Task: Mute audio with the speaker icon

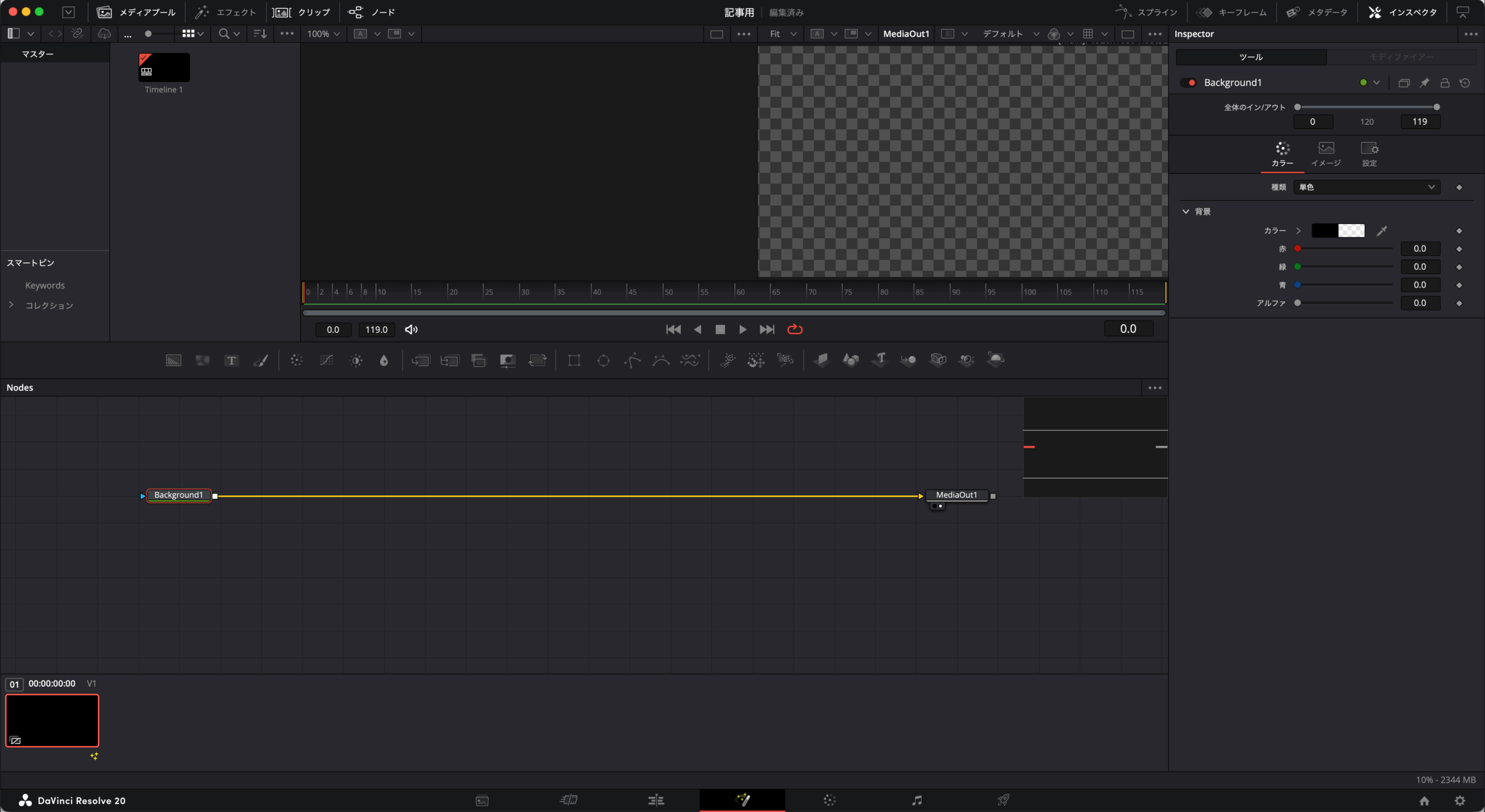Action: tap(411, 329)
